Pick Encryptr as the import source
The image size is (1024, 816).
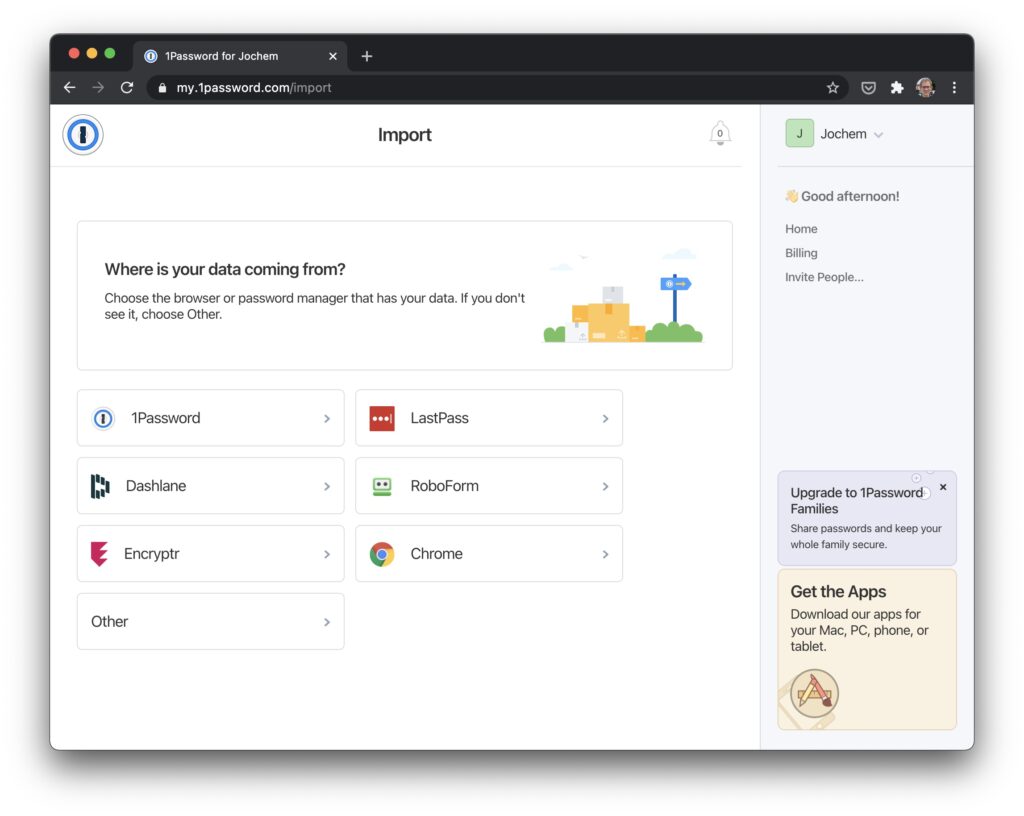[210, 554]
